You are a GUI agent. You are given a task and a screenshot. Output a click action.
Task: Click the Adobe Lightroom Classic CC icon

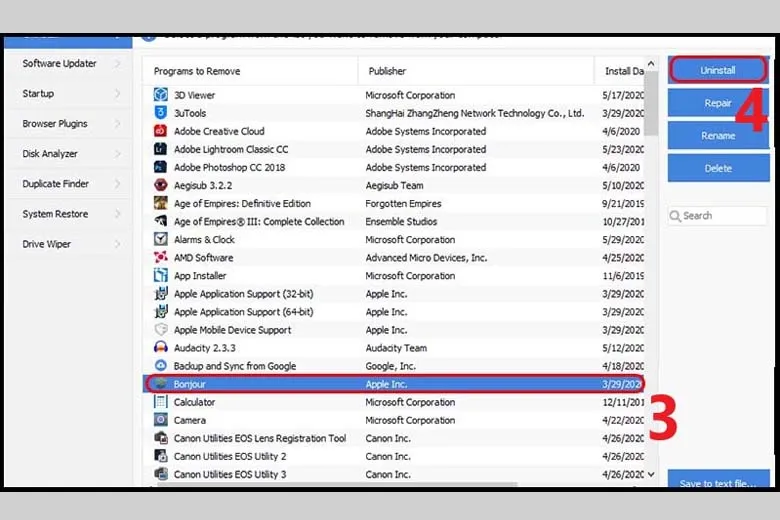[x=160, y=149]
